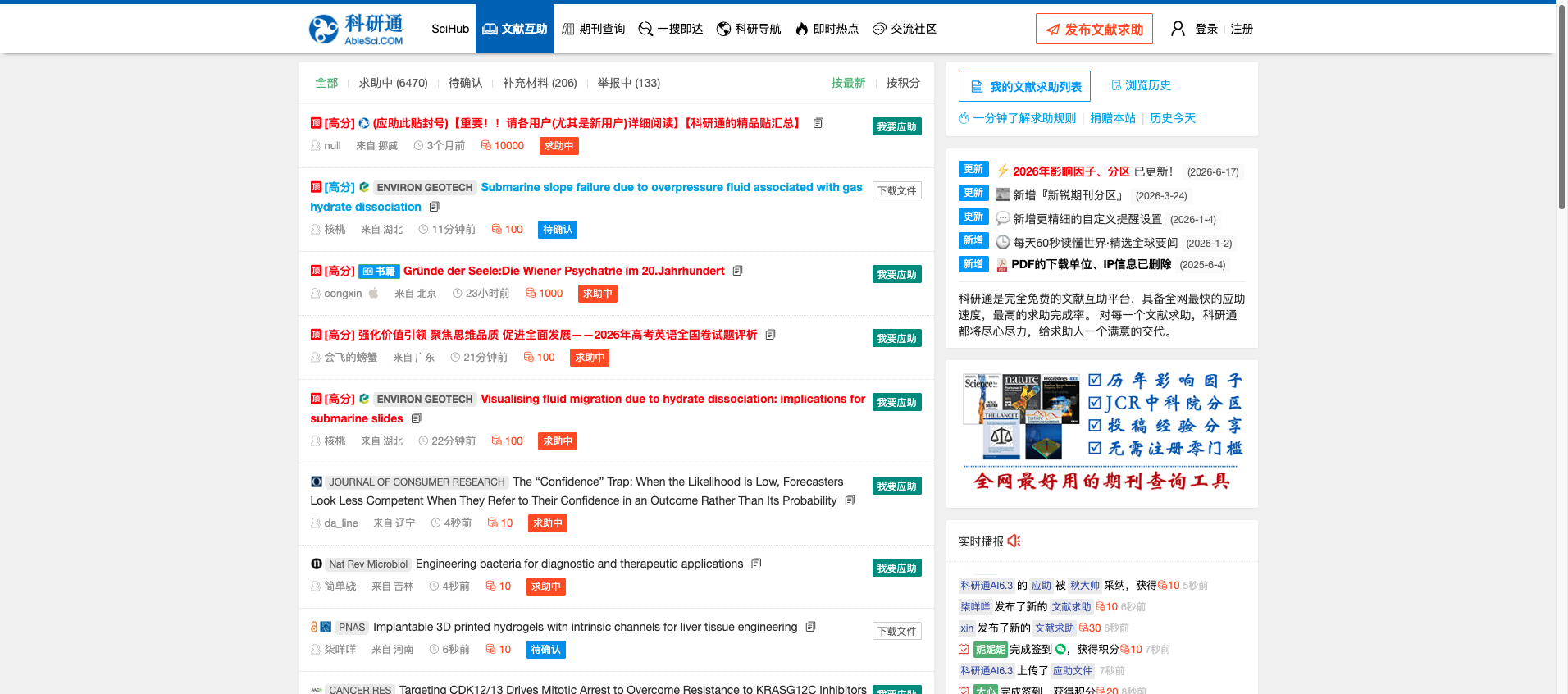Click the pinned 顶 icon of the 精品贴汇总 post

tap(316, 123)
